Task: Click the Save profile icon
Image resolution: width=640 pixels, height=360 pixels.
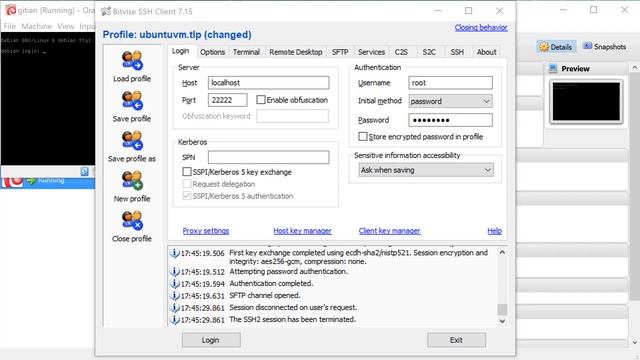Action: [x=132, y=100]
